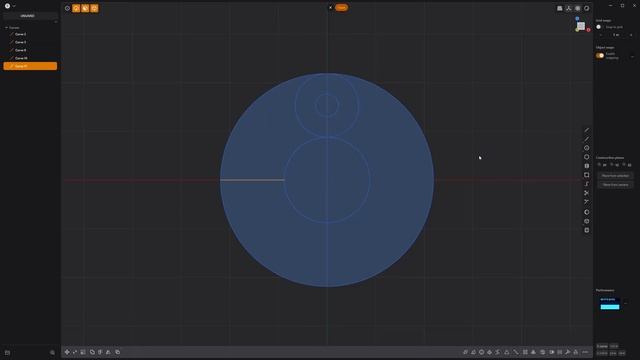The height and width of the screenshot is (360, 640).
Task: Open the three-dots more menu in the command bar
Action: [x=585, y=352]
